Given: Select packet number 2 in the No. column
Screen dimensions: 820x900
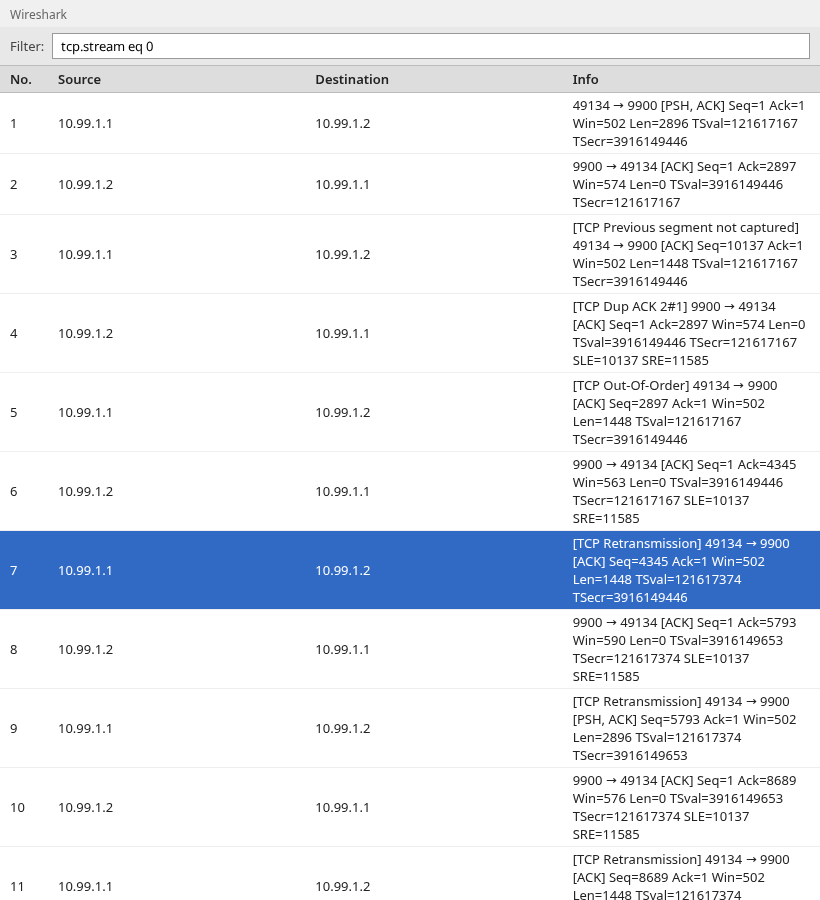Looking at the screenshot, I should click(14, 184).
